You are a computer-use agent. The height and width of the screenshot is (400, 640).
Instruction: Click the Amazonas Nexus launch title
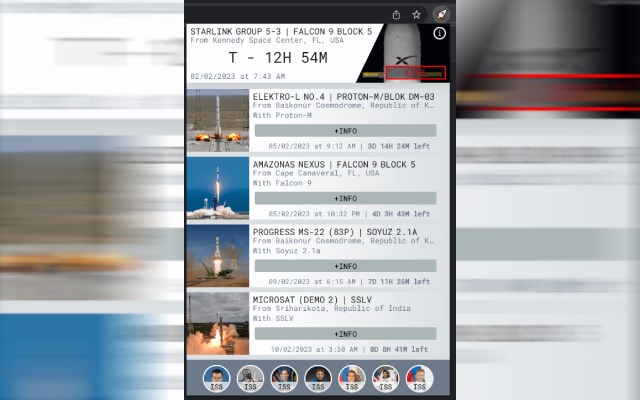point(334,164)
